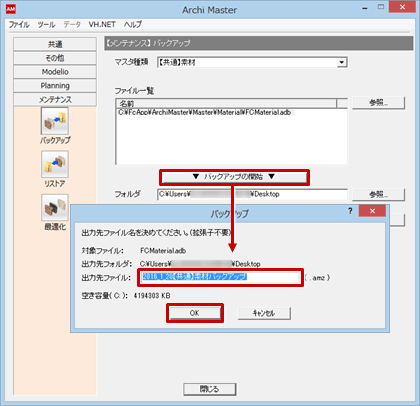Close the バックアップ dialog with X

[372, 211]
